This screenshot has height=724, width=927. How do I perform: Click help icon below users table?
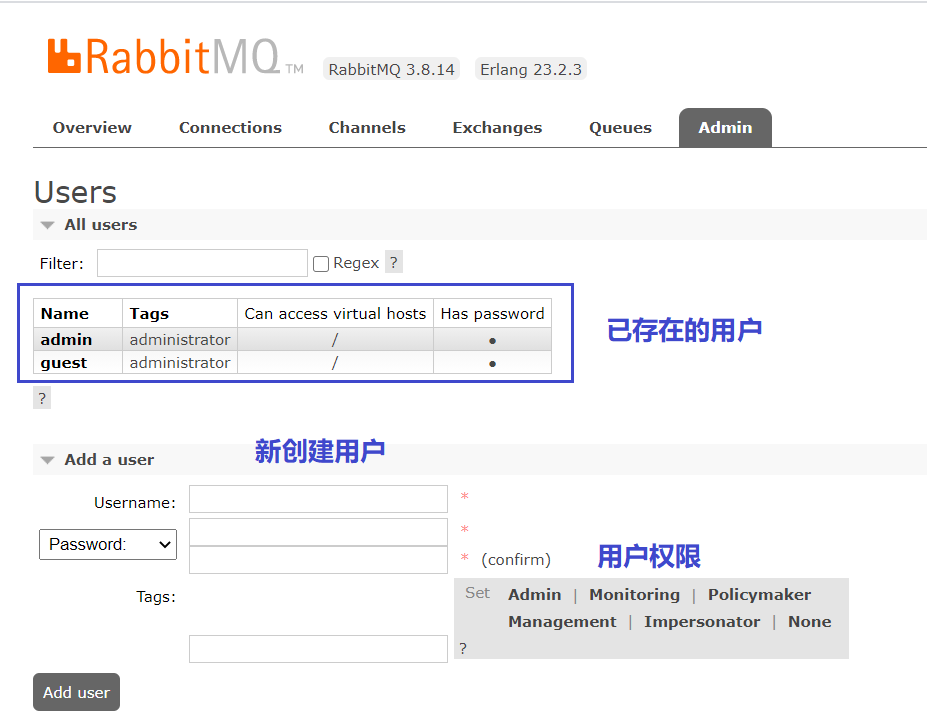coord(42,398)
